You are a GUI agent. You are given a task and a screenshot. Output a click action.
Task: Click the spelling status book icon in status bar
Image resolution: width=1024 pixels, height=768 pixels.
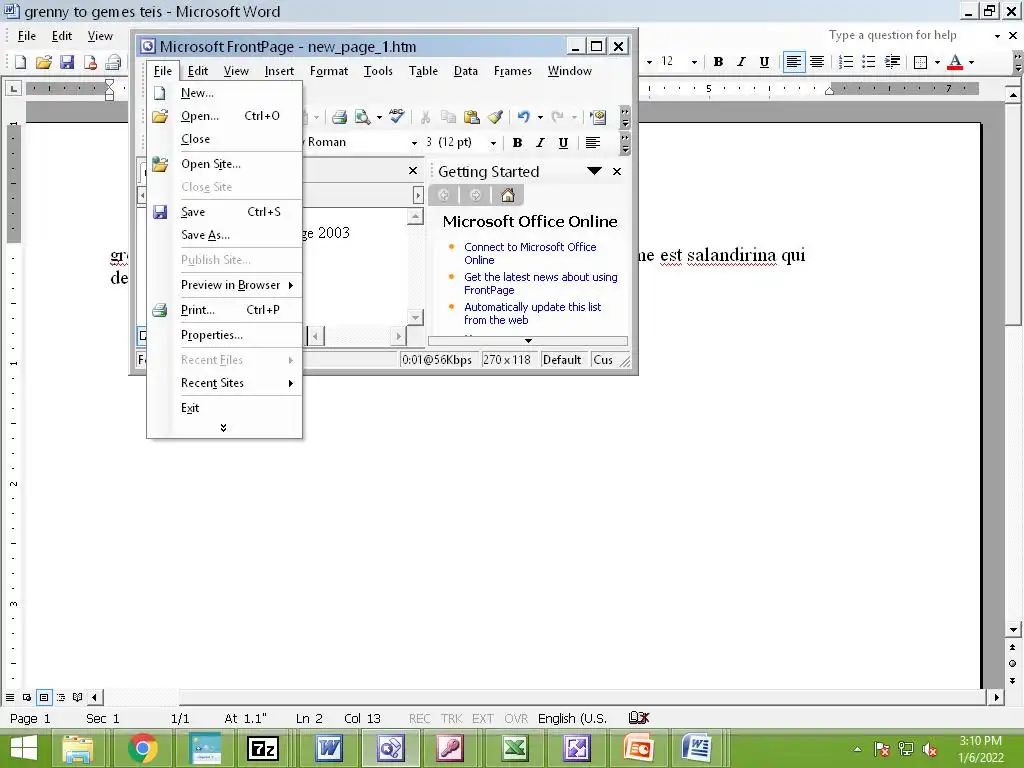click(x=639, y=718)
